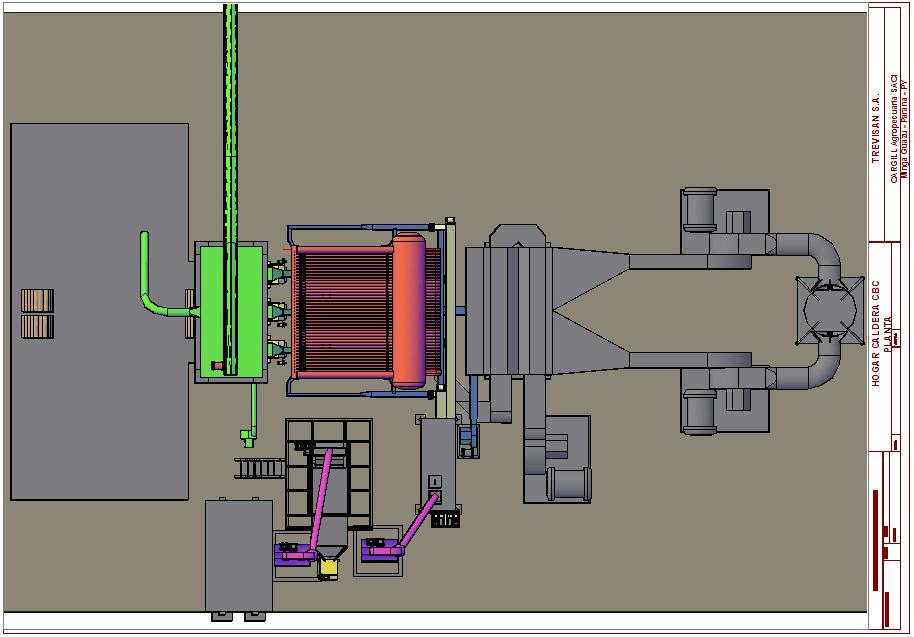Click the ladder beside the steel platform
Image resolution: width=914 pixels, height=637 pixels.
pyautogui.click(x=259, y=468)
